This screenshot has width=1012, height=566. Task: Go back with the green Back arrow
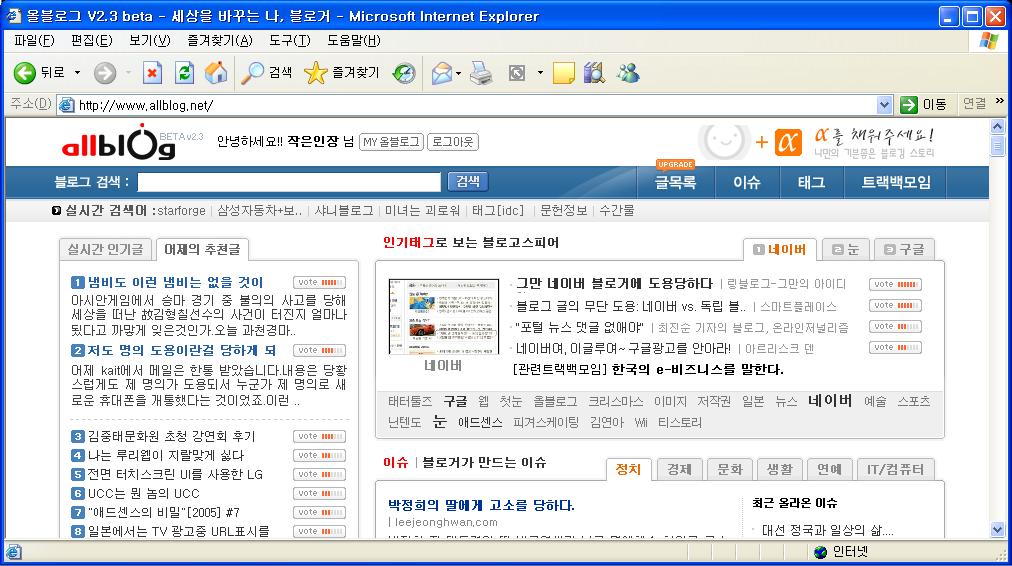(25, 73)
